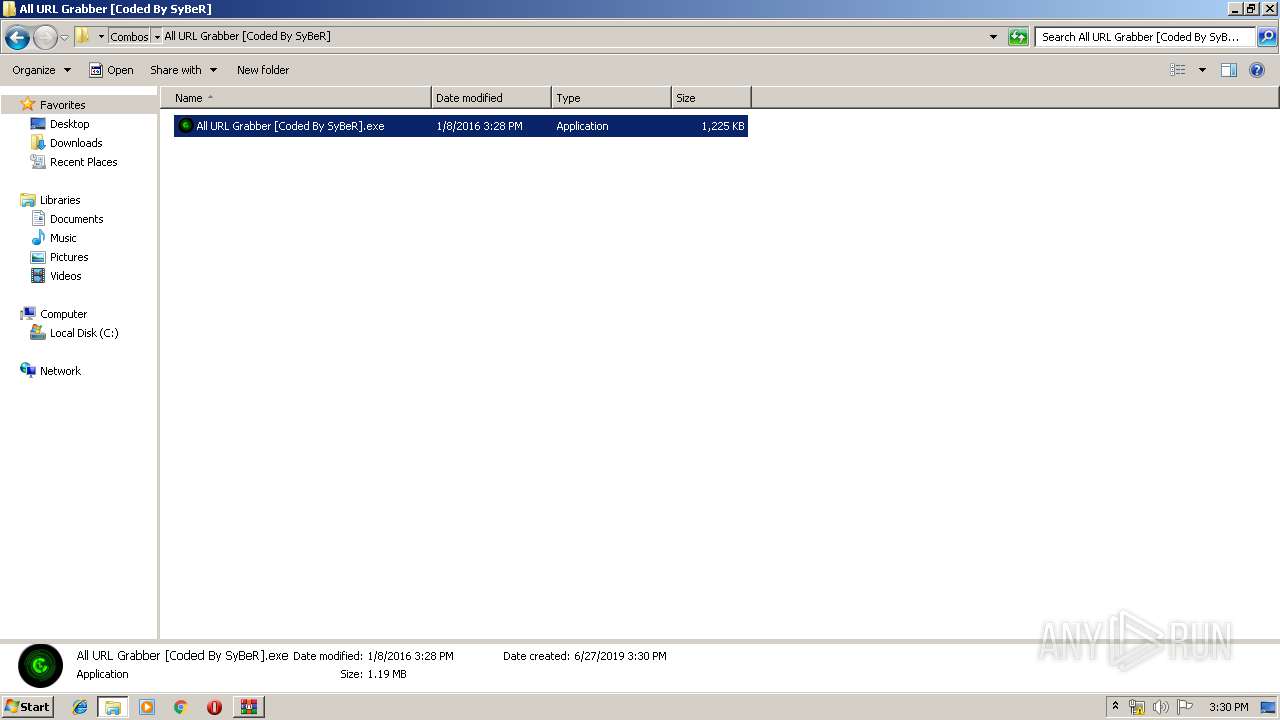This screenshot has height=720, width=1280.
Task: Open the Organize menu
Action: pyautogui.click(x=41, y=70)
